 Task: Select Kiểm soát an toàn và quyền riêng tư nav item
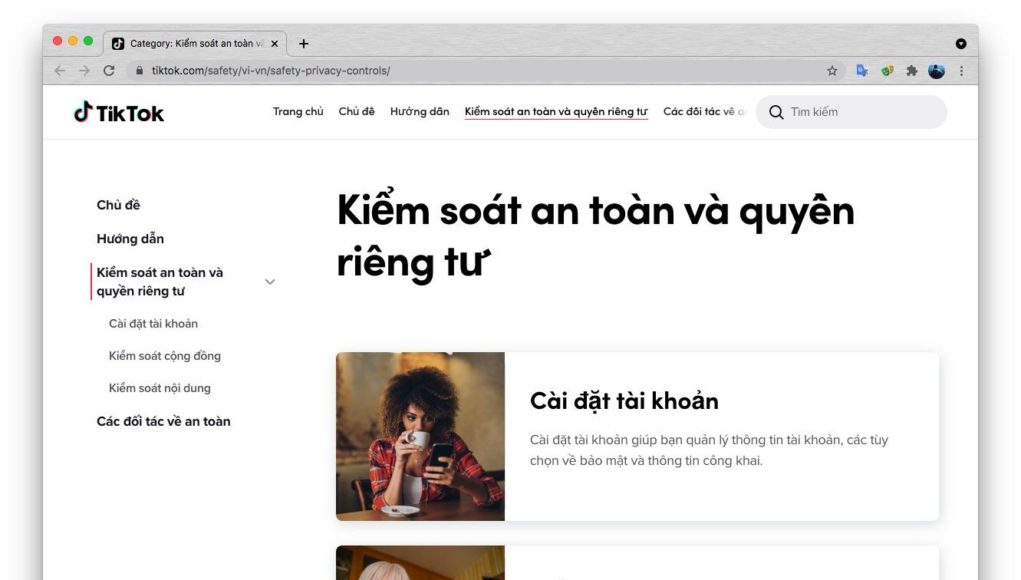coord(556,111)
